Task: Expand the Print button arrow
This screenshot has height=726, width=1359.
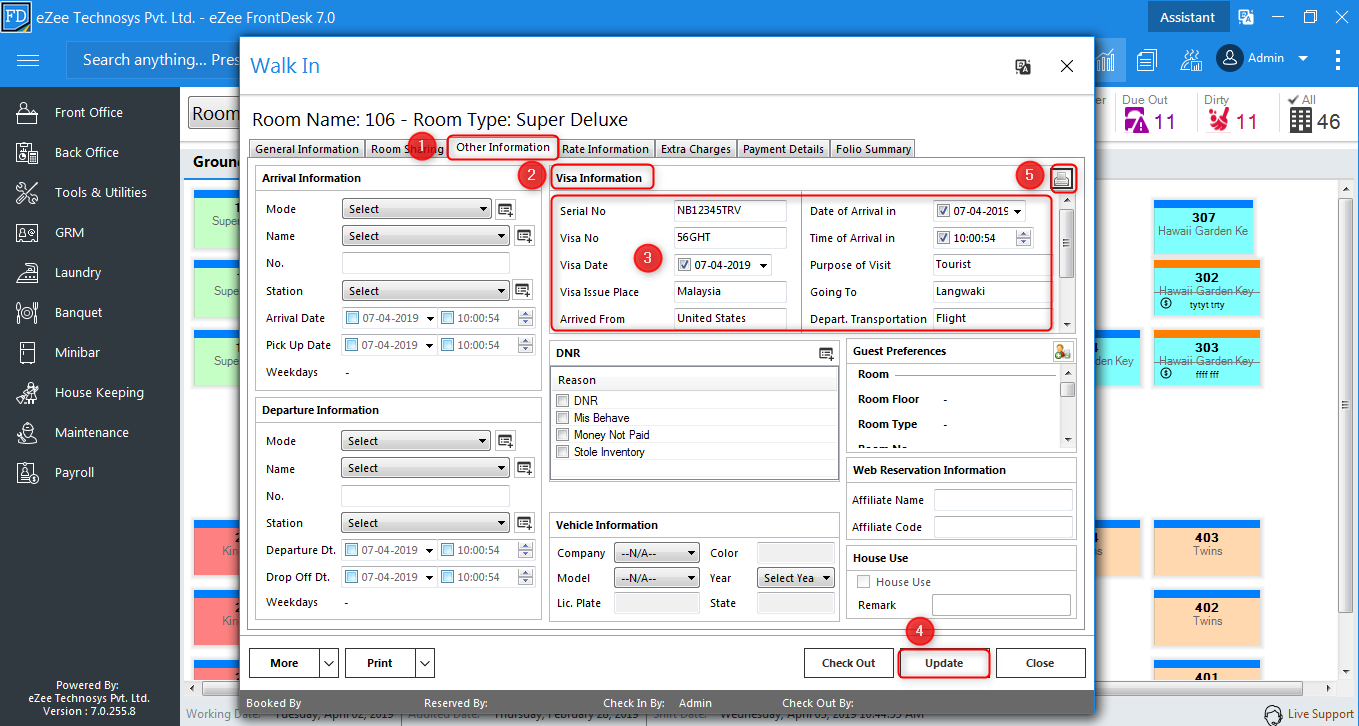Action: tap(425, 663)
